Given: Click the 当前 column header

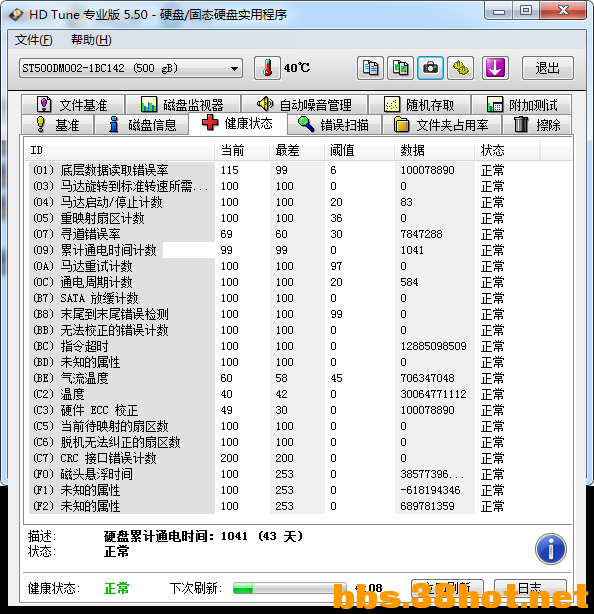Looking at the screenshot, I should pos(242,150).
